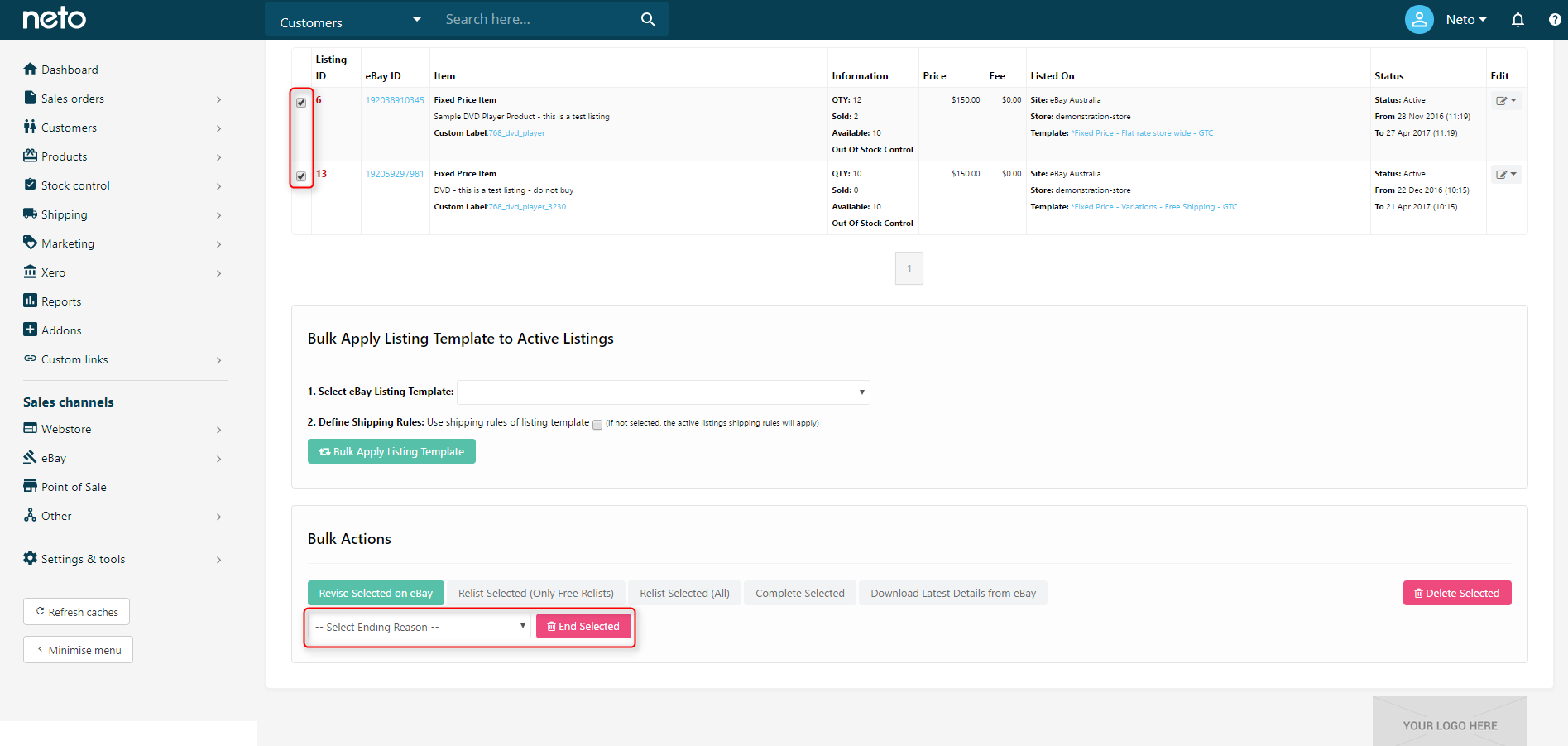Viewport: 1568px width, 746px height.
Task: Enable use shipping rules of listing template
Action: (597, 425)
